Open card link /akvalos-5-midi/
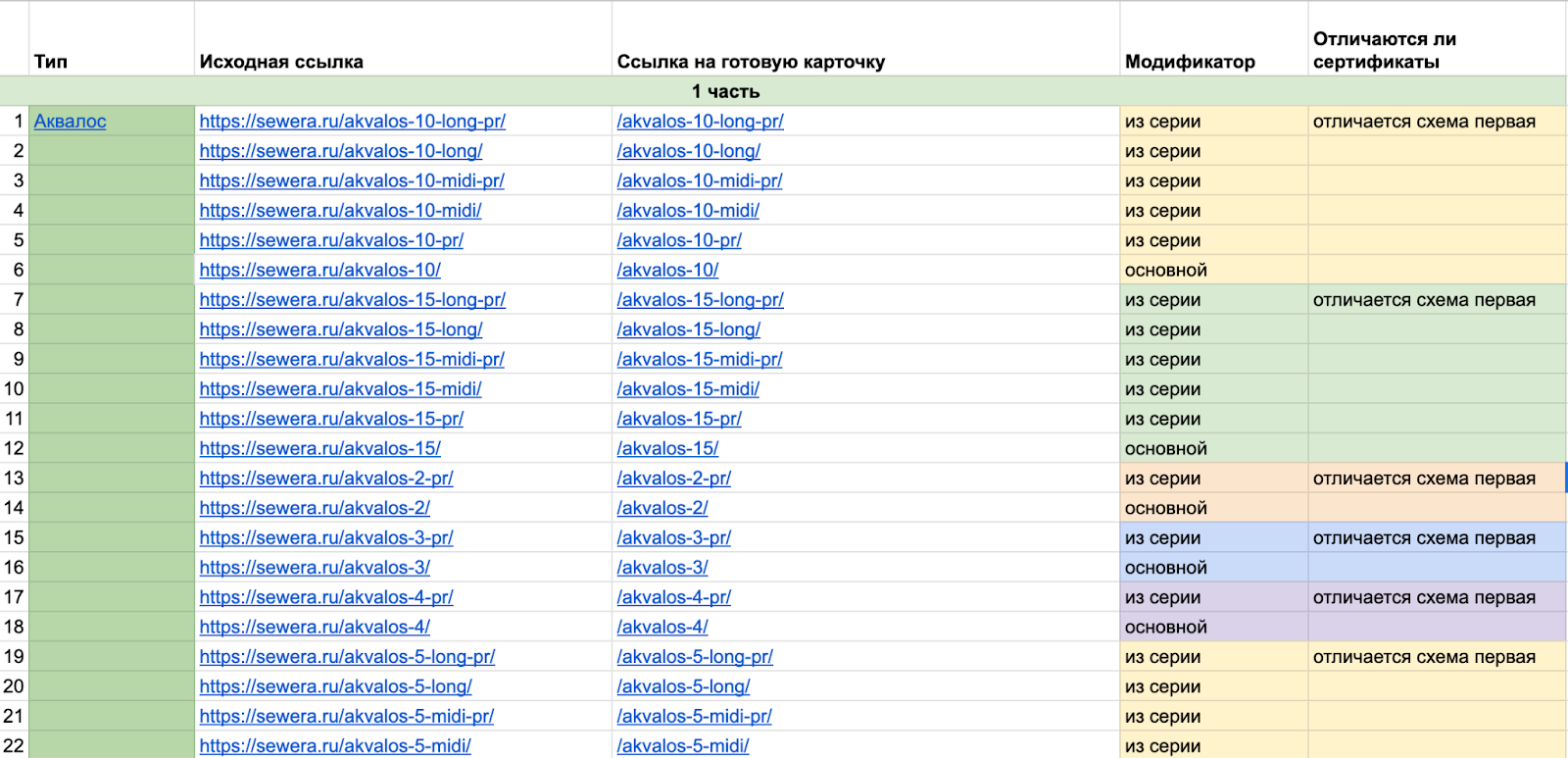The height and width of the screenshot is (758, 1568). coord(683,746)
